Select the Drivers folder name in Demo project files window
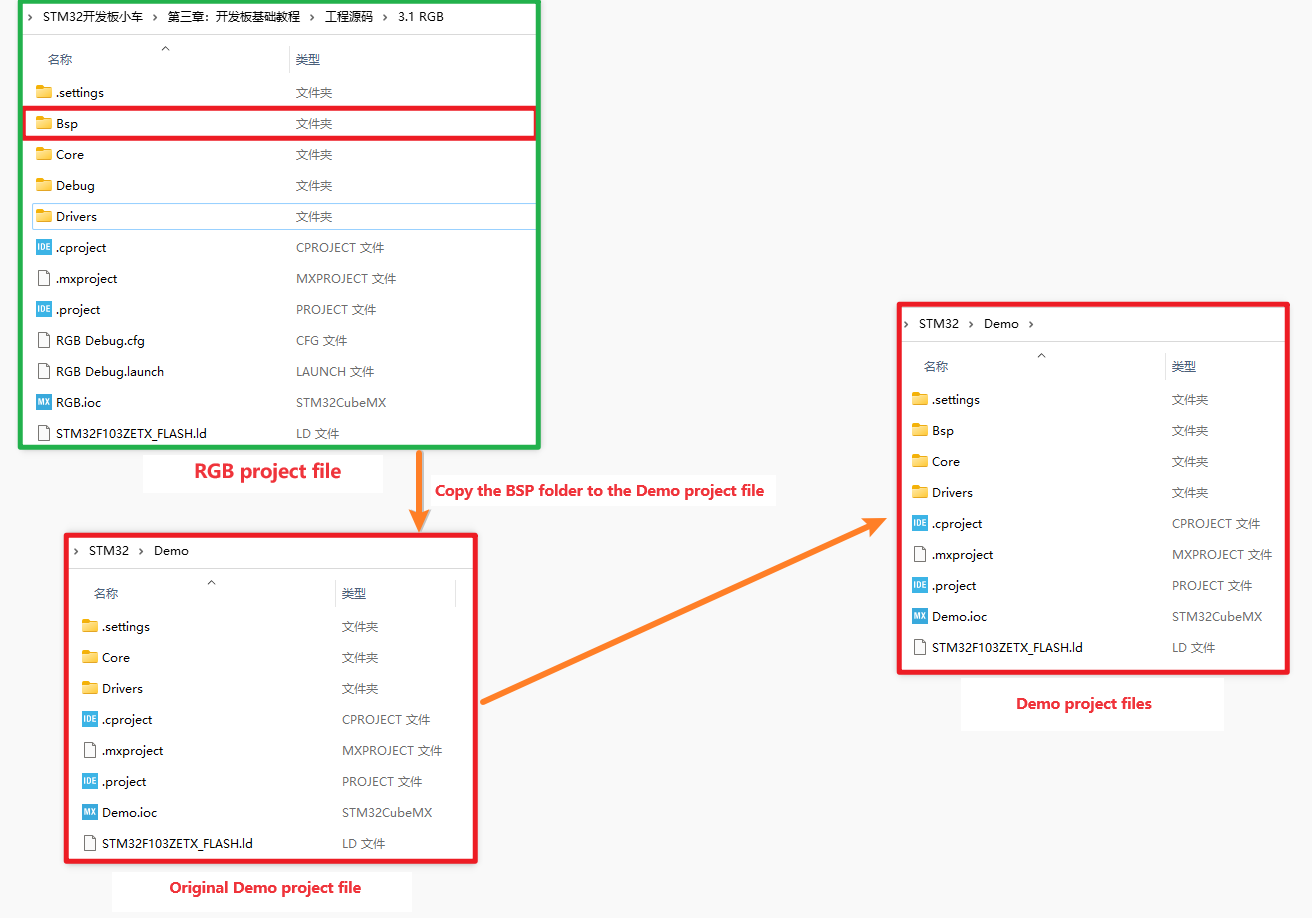This screenshot has height=918, width=1312. (x=952, y=492)
